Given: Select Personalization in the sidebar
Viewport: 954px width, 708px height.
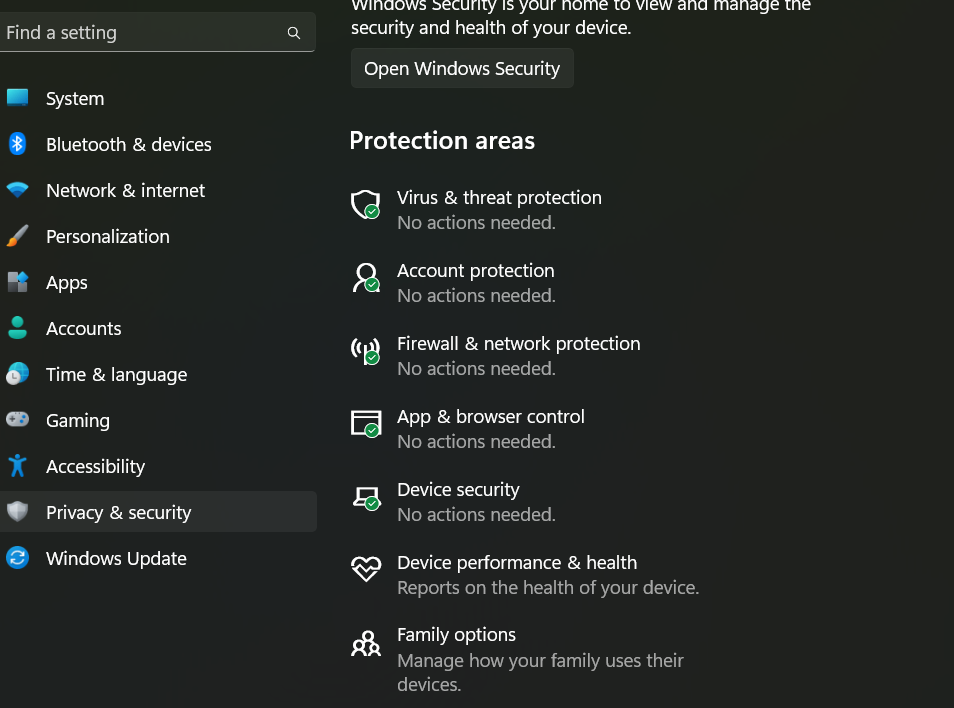Looking at the screenshot, I should click(x=108, y=236).
